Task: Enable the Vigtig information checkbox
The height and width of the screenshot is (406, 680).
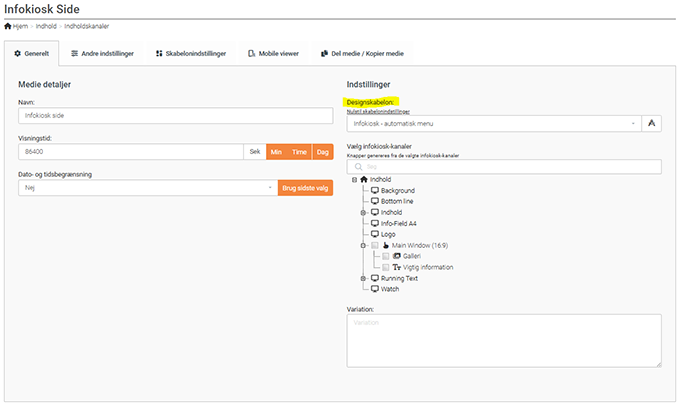Action: pyautogui.click(x=386, y=267)
